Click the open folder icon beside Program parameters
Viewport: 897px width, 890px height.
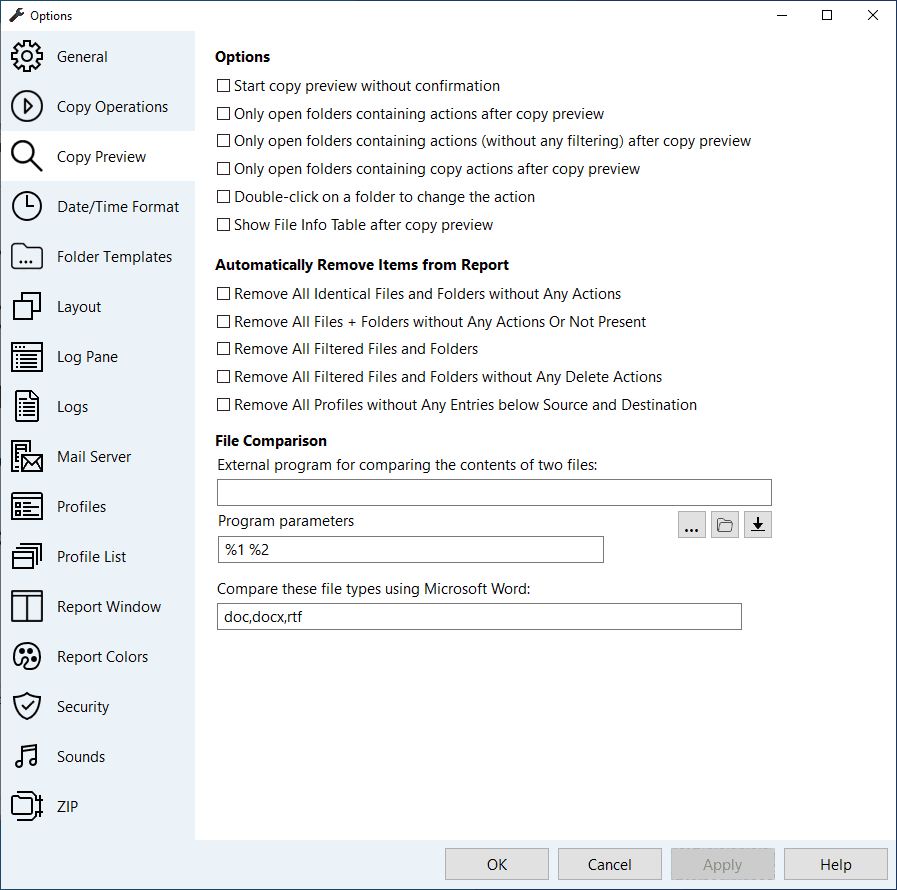click(724, 524)
